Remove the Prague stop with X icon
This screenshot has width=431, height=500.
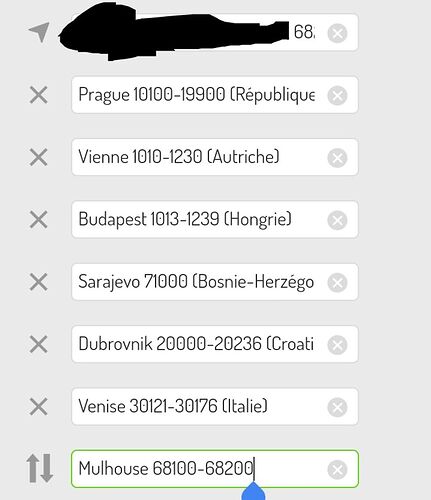coord(39,95)
